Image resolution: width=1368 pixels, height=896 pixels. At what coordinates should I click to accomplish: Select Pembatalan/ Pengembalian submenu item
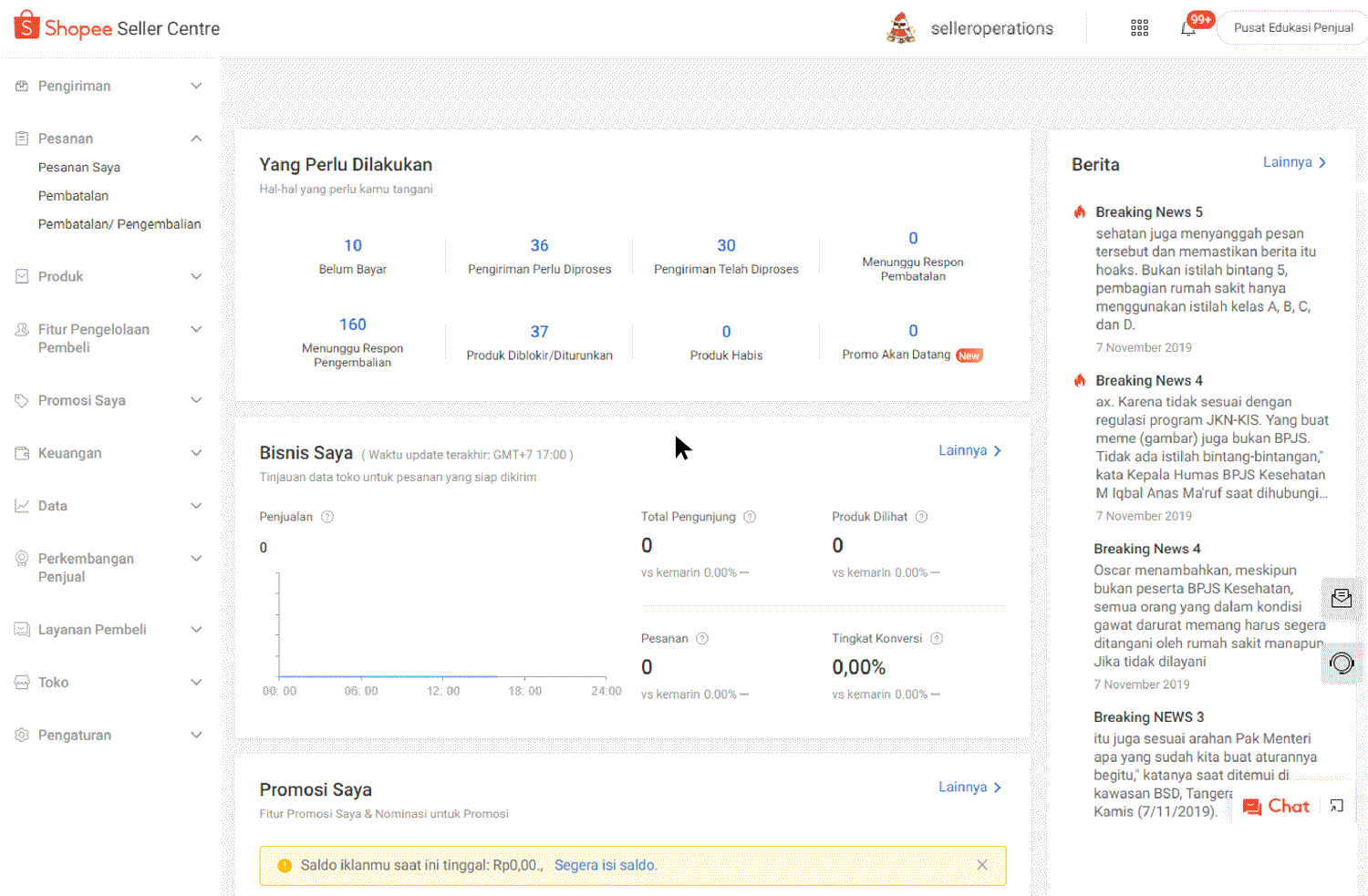tap(119, 224)
